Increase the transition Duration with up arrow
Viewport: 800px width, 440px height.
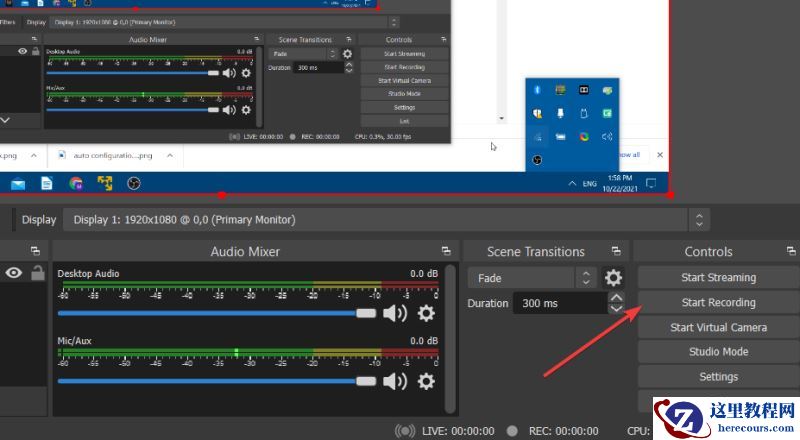click(616, 298)
